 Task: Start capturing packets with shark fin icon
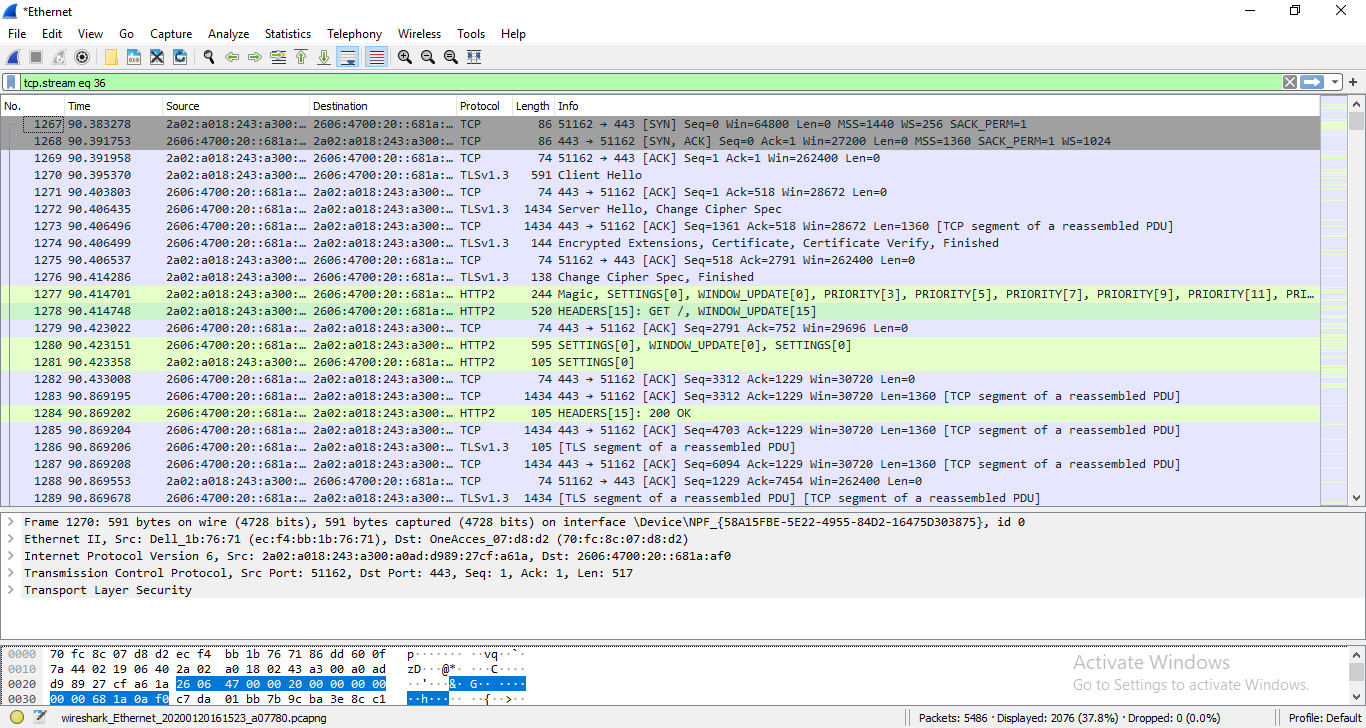pos(13,57)
